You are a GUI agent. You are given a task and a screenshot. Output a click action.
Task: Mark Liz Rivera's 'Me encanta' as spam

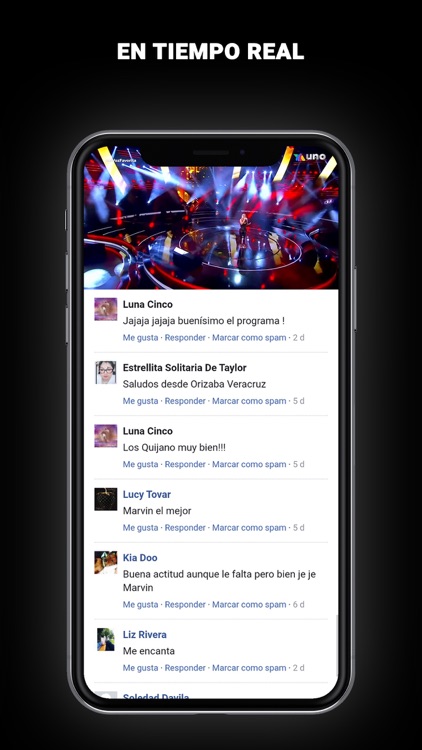pos(249,668)
